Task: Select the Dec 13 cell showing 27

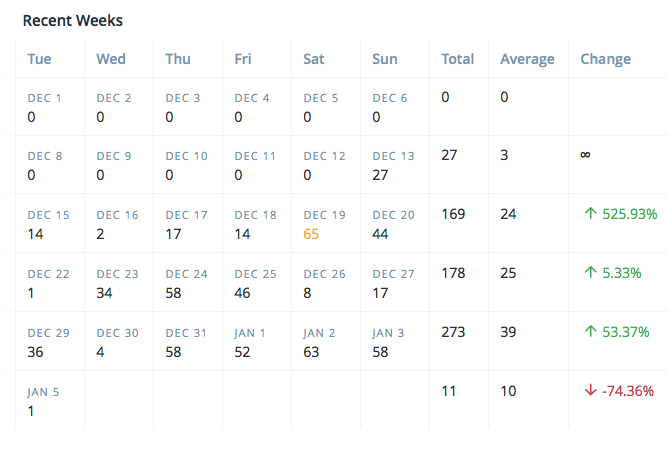Action: 393,165
